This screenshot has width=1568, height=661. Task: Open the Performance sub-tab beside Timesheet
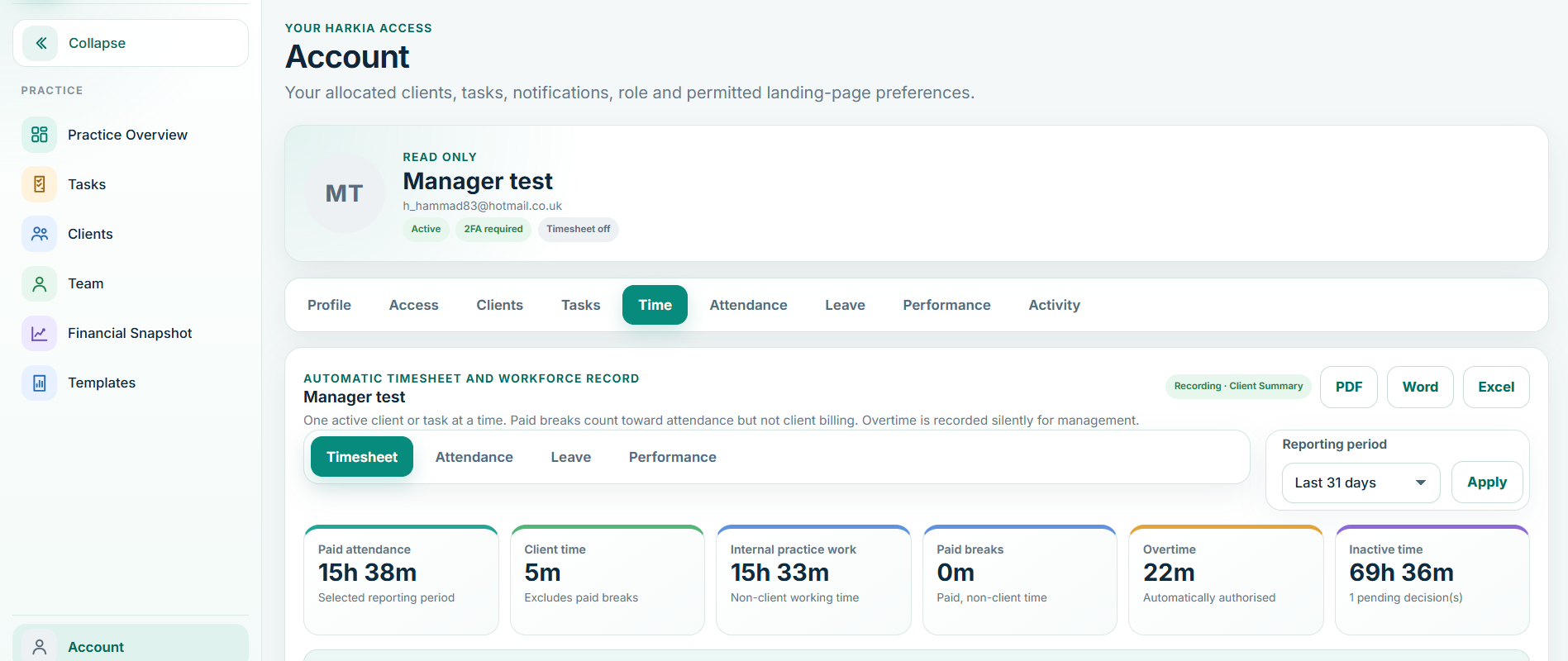tap(672, 457)
